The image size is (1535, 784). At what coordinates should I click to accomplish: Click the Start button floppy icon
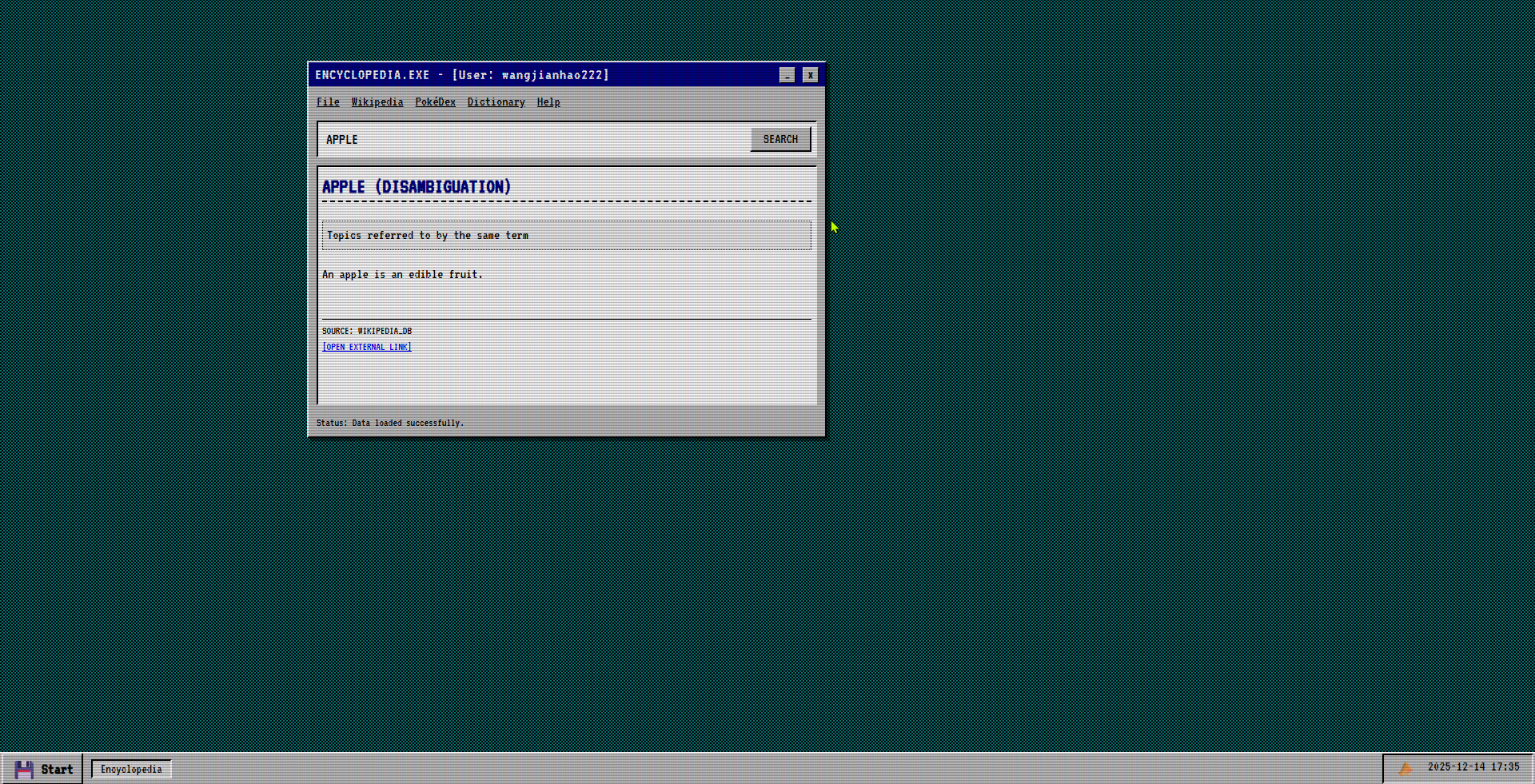coord(24,769)
